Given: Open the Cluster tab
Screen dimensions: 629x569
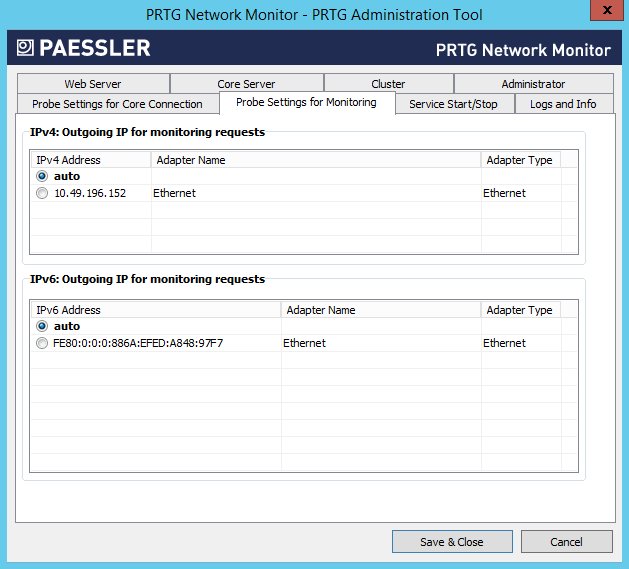Looking at the screenshot, I should tap(388, 84).
